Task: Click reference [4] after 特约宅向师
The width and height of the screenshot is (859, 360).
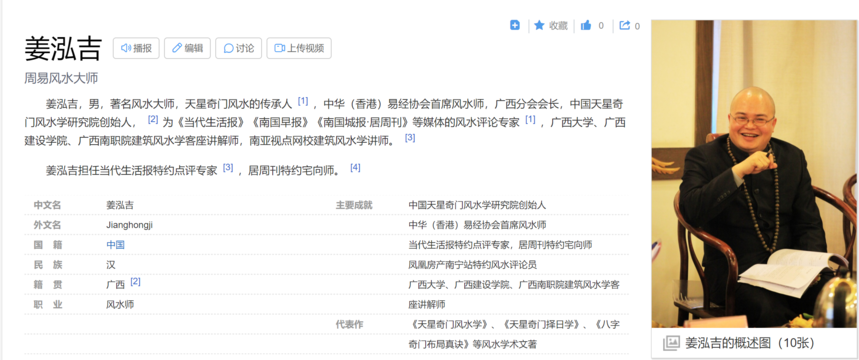Action: click(x=355, y=167)
